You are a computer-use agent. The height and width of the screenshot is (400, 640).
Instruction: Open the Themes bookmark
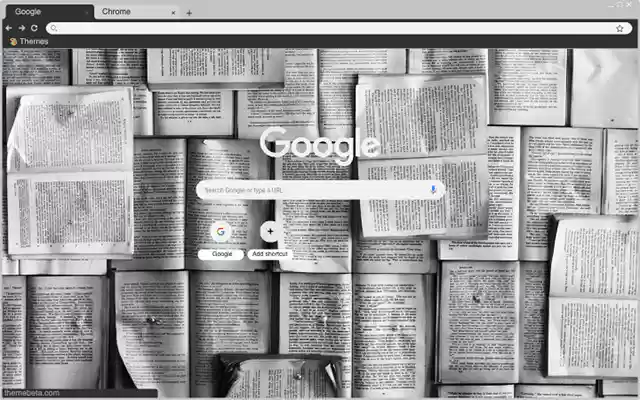tap(29, 41)
